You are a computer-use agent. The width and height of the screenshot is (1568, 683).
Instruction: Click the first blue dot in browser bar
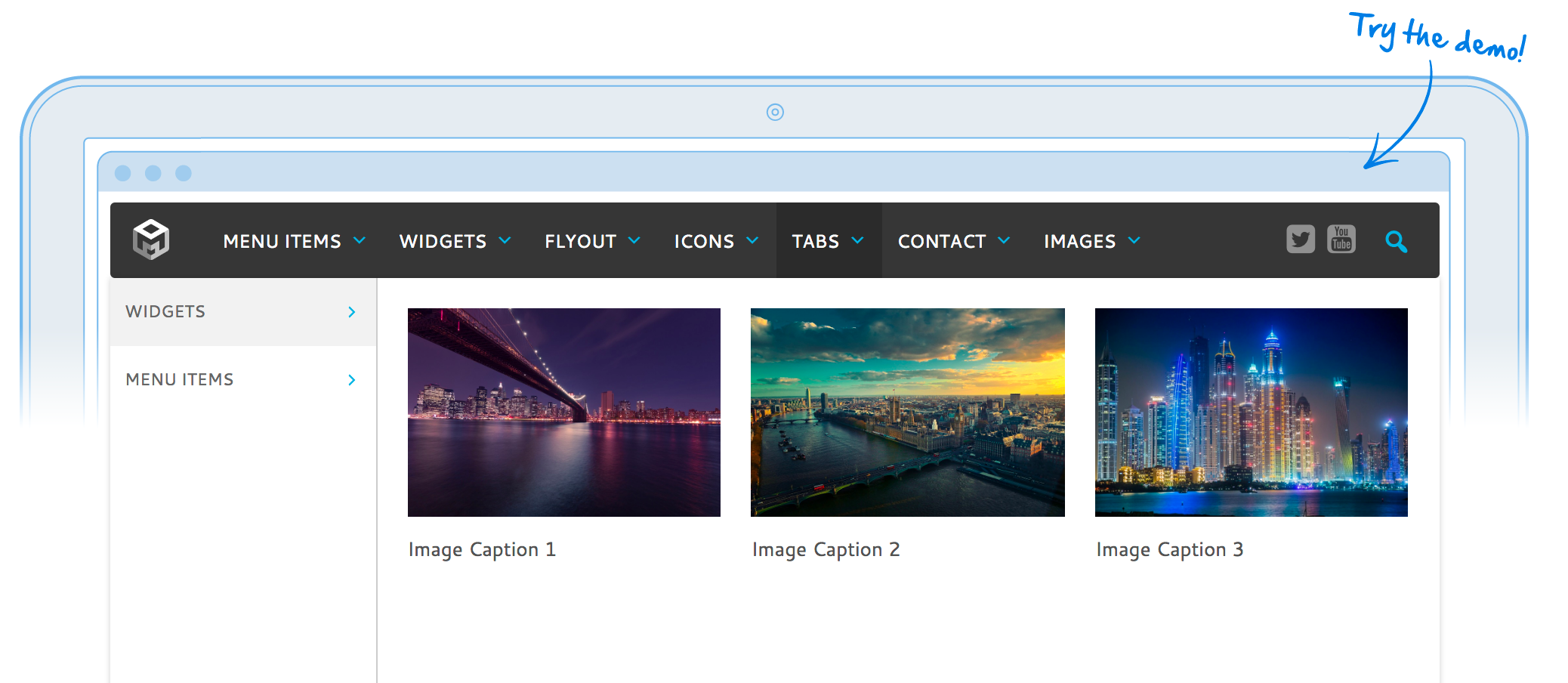click(x=123, y=173)
